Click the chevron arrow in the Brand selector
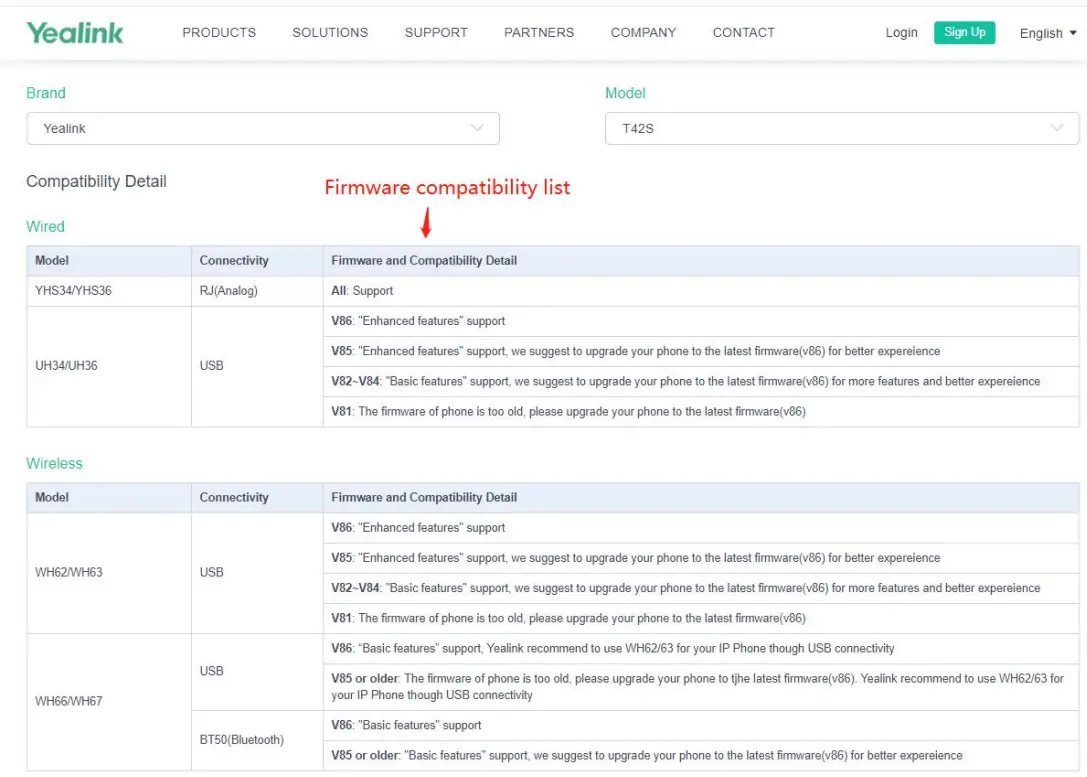The image size is (1087, 777). (x=477, y=128)
